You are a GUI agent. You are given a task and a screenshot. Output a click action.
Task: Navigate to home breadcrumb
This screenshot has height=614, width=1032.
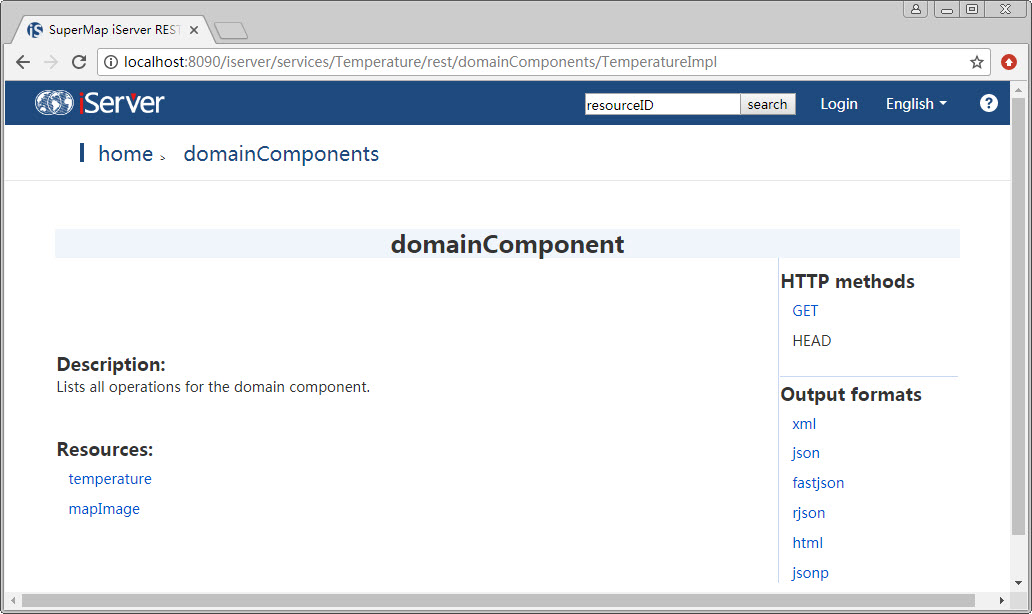click(125, 154)
